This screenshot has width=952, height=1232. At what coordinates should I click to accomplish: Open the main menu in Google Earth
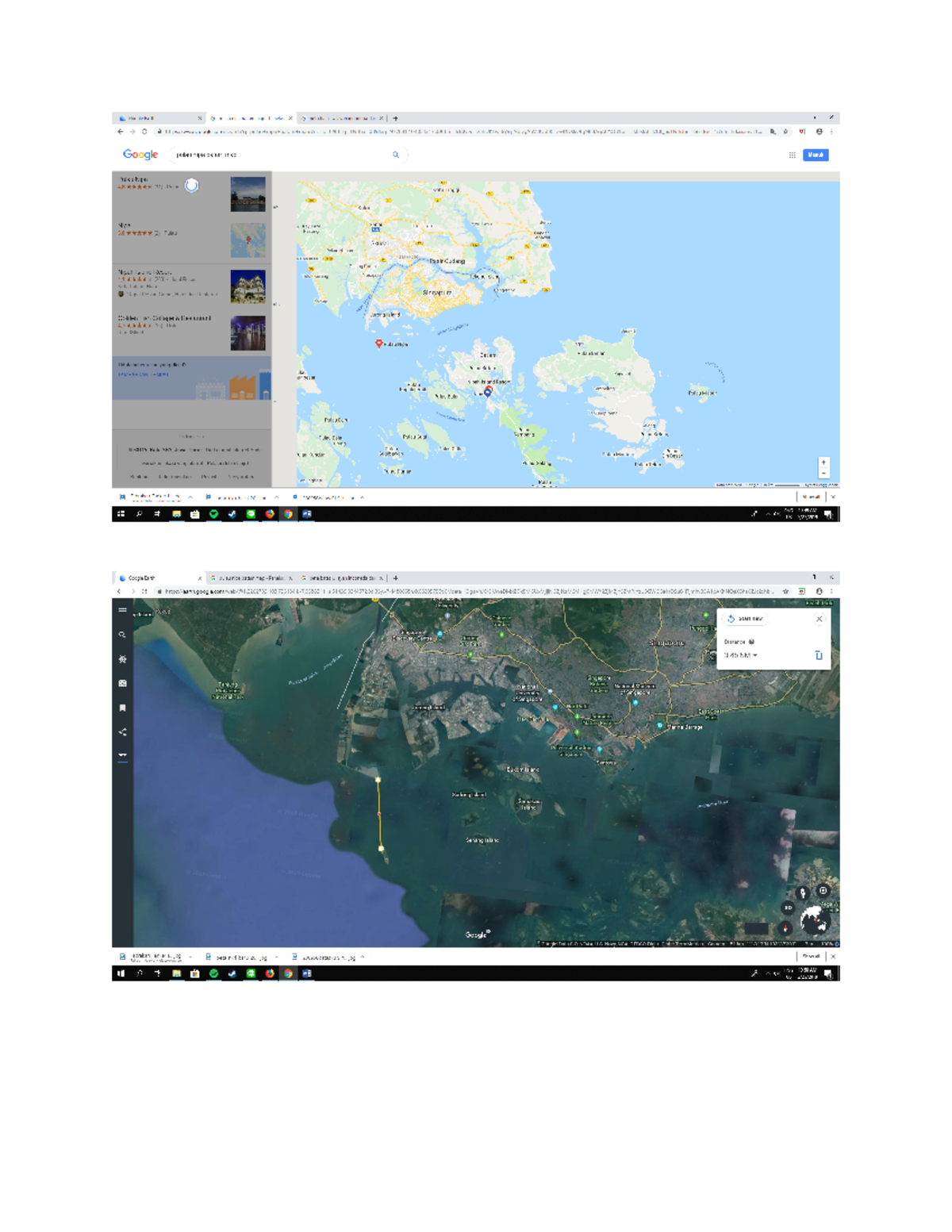[121, 609]
